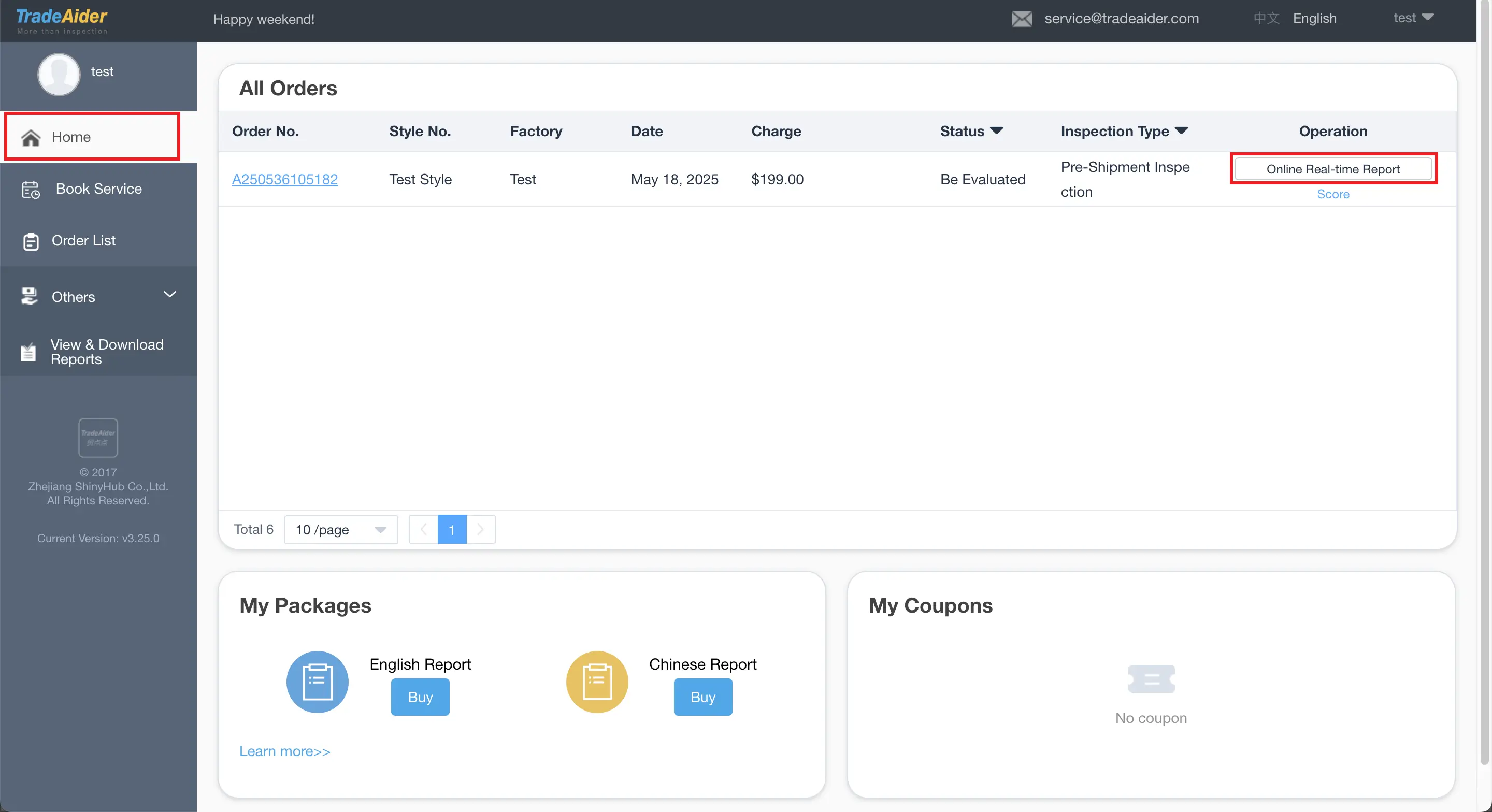
Task: Click the mail envelope icon
Action: point(1022,19)
